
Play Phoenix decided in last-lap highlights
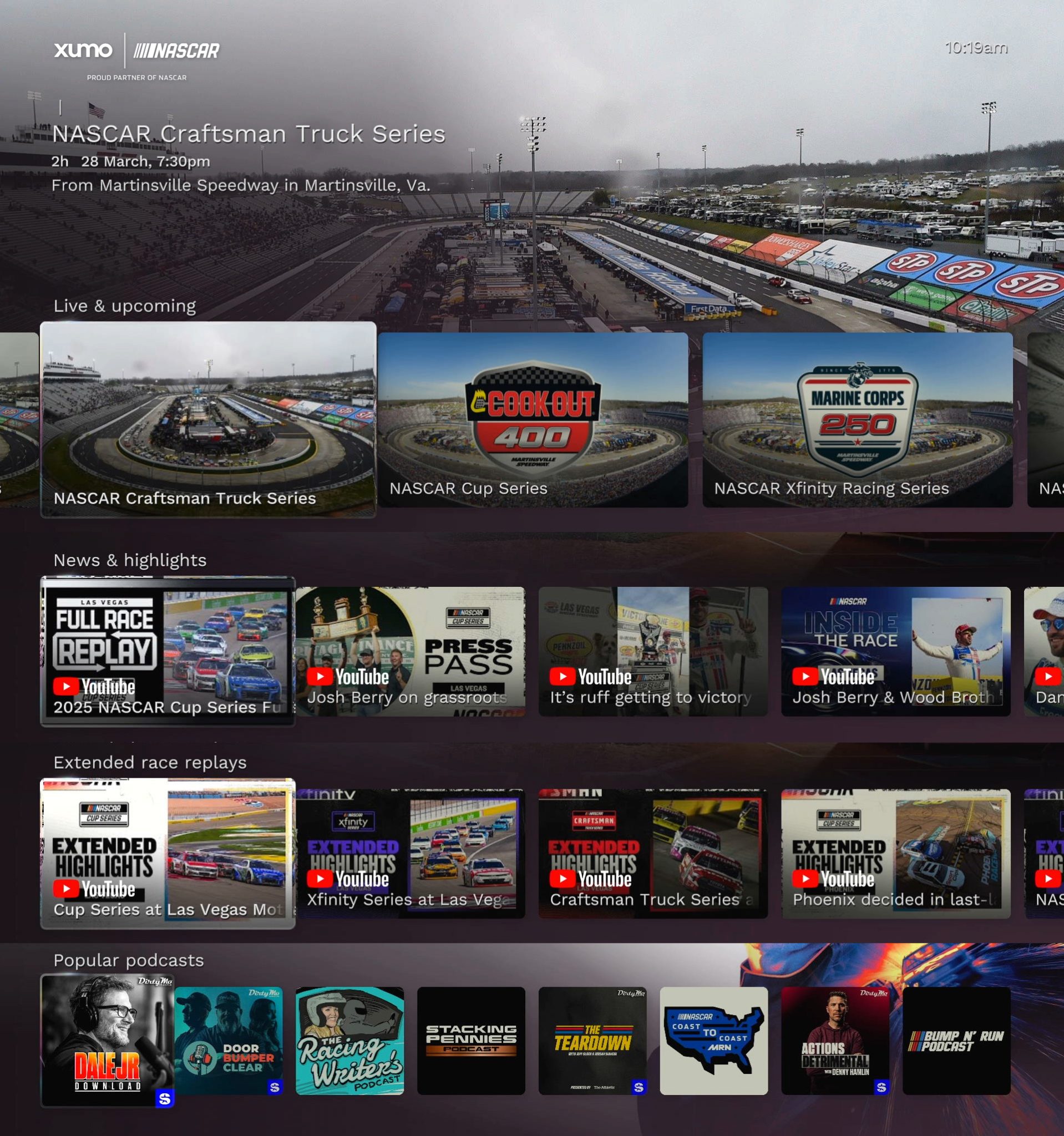tap(896, 854)
